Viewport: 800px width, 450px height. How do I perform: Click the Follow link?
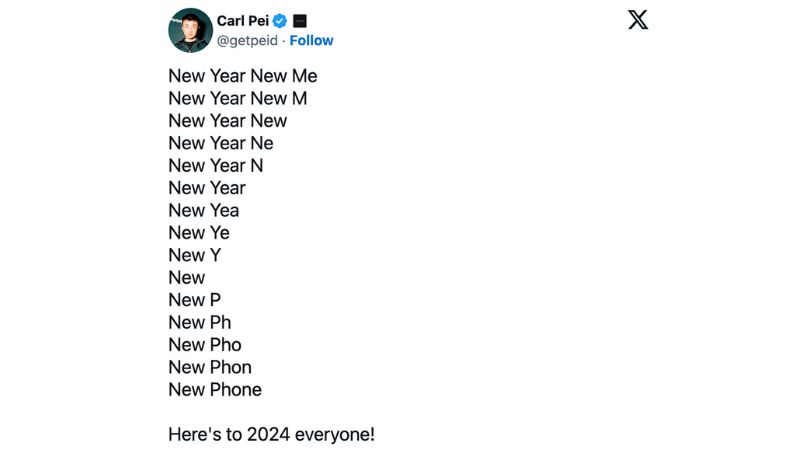click(x=312, y=41)
